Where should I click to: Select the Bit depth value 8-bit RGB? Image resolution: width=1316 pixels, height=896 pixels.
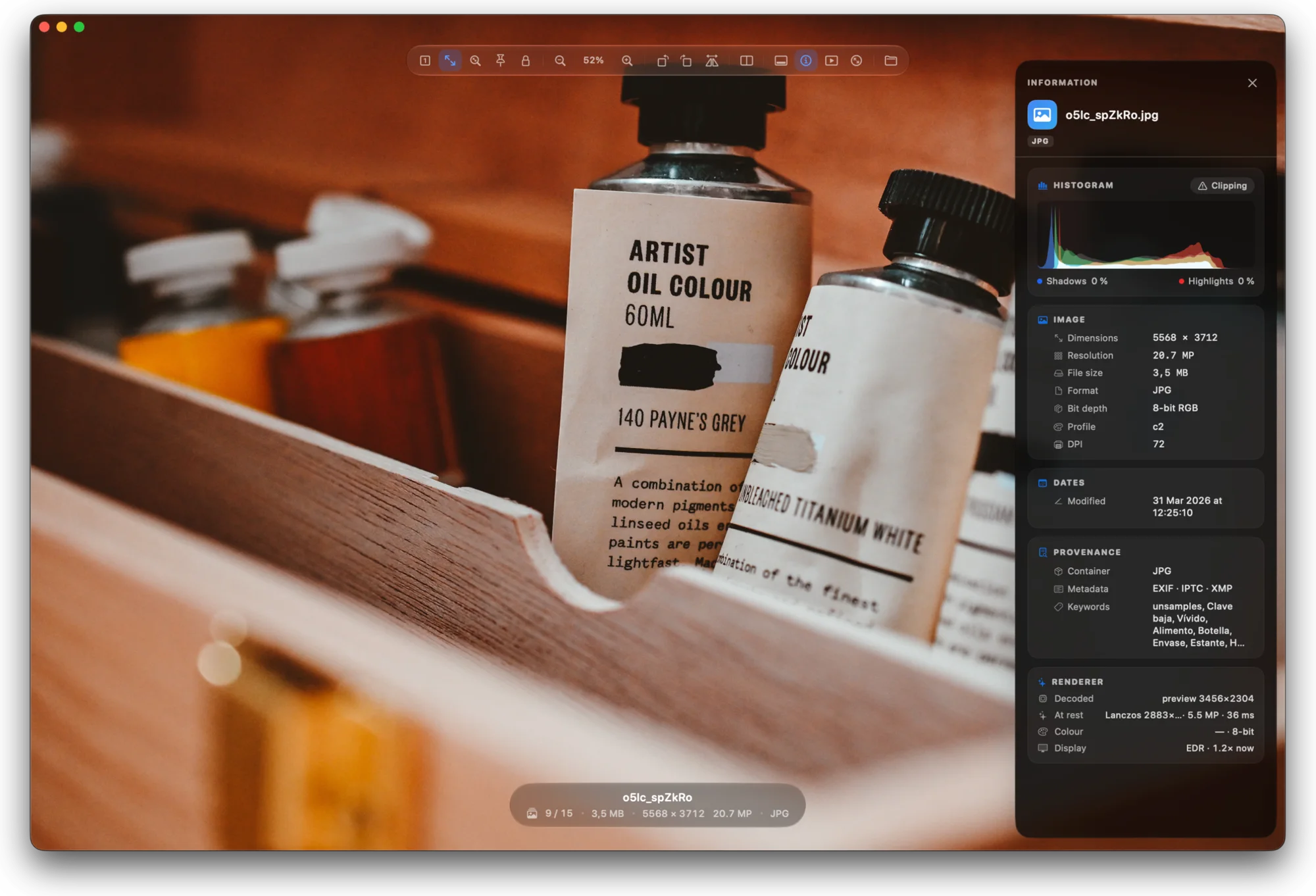pyautogui.click(x=1175, y=408)
